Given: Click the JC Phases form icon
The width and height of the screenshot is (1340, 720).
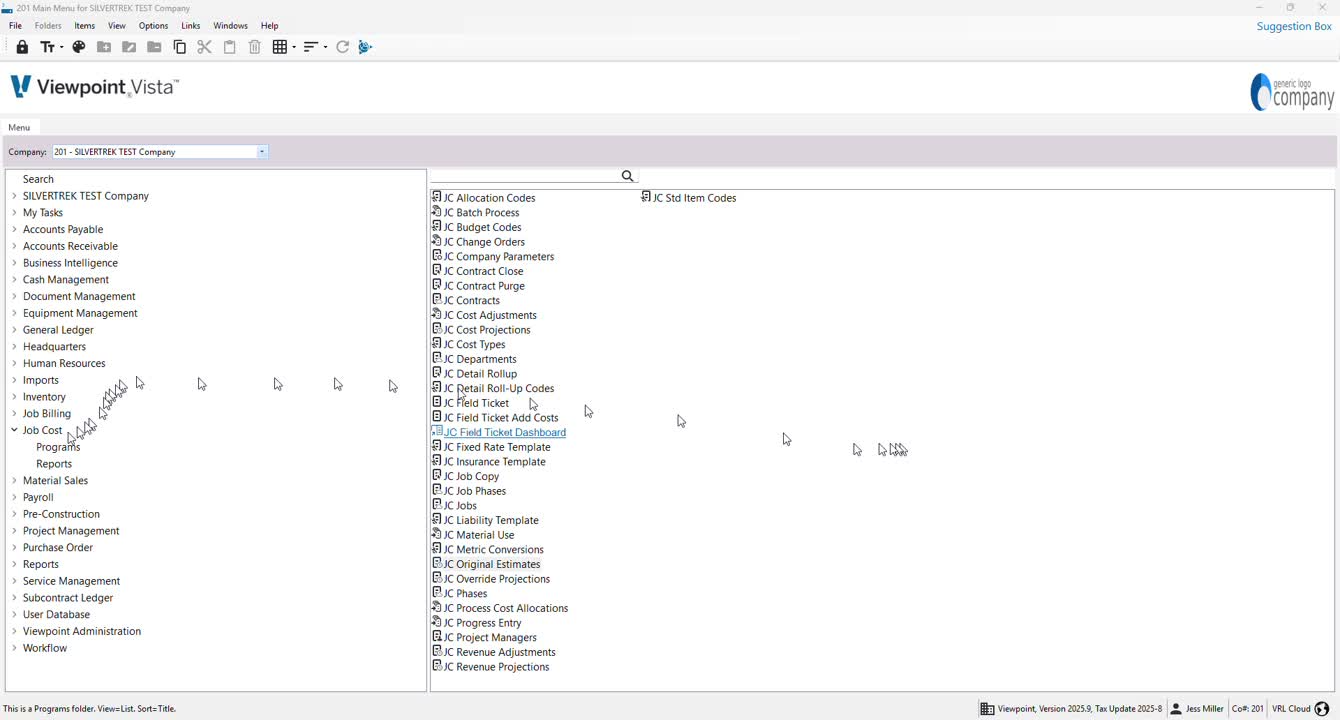Looking at the screenshot, I should coord(437,593).
